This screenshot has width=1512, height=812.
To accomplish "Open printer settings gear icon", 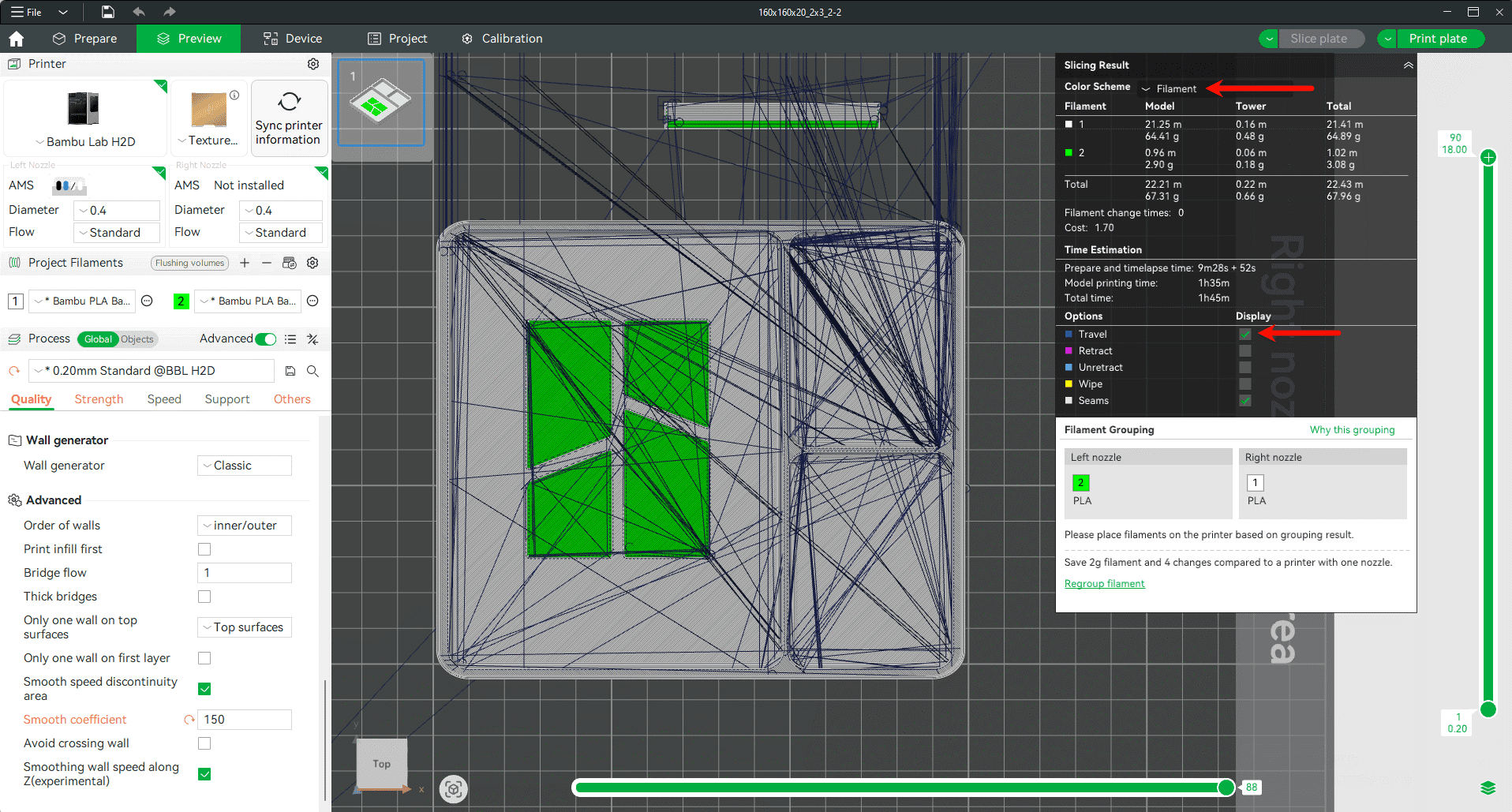I will [313, 64].
